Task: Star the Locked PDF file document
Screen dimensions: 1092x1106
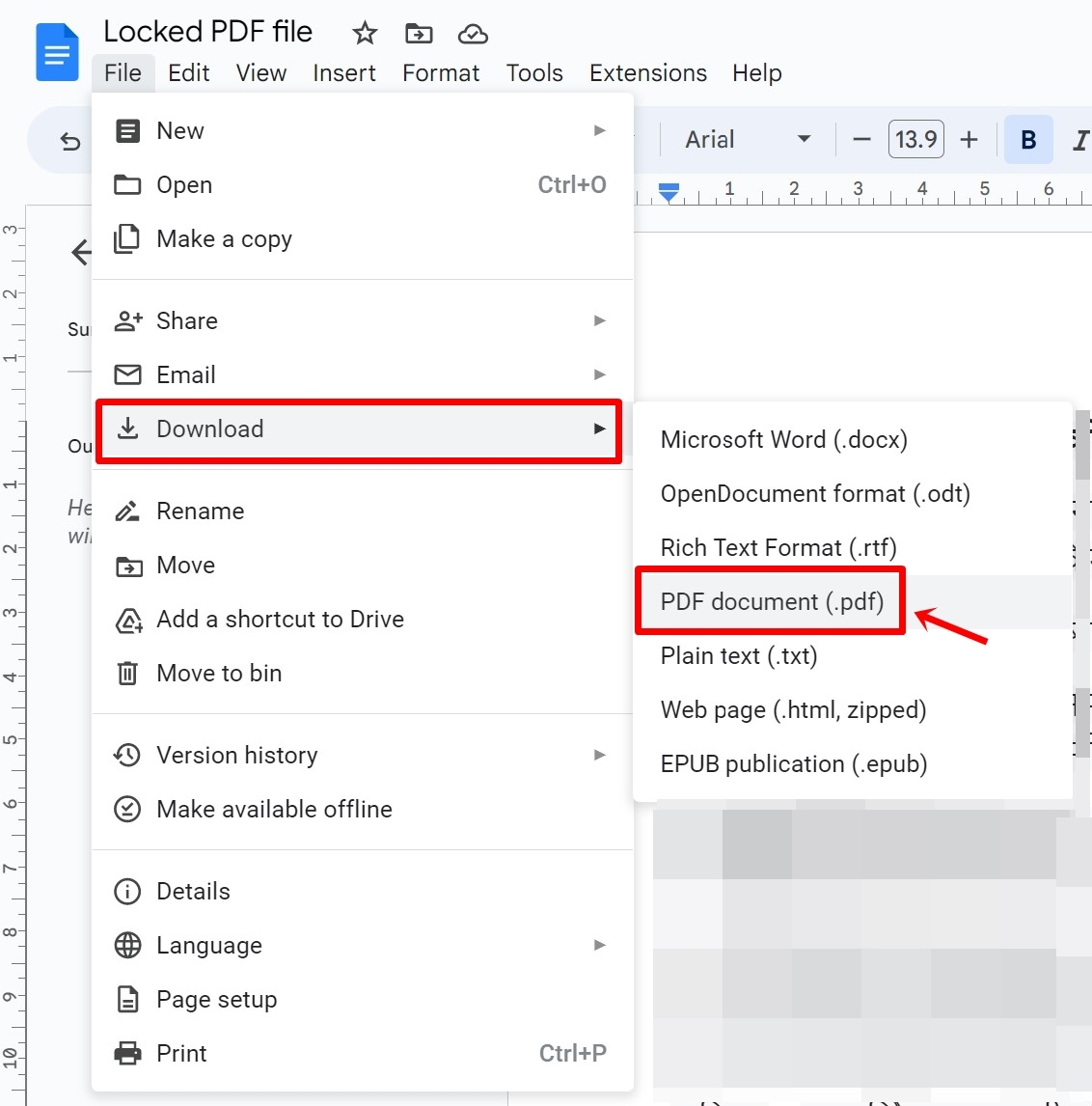Action: click(364, 33)
